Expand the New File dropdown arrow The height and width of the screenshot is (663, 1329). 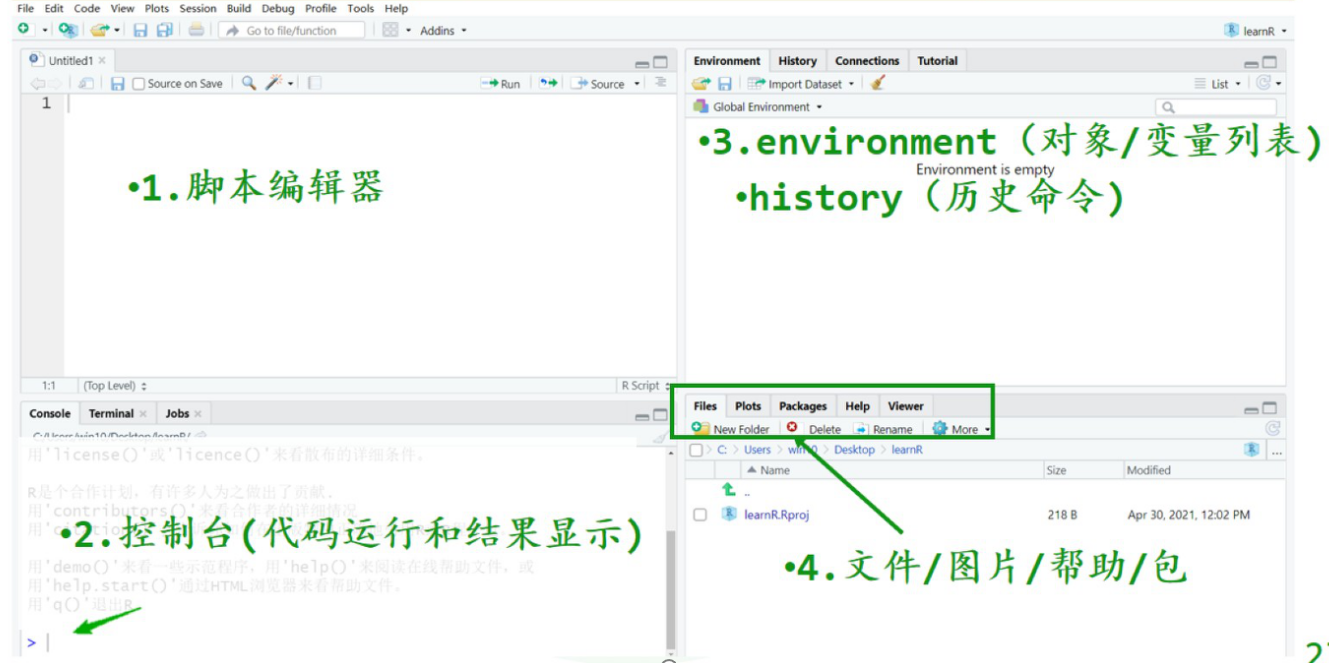(x=45, y=31)
